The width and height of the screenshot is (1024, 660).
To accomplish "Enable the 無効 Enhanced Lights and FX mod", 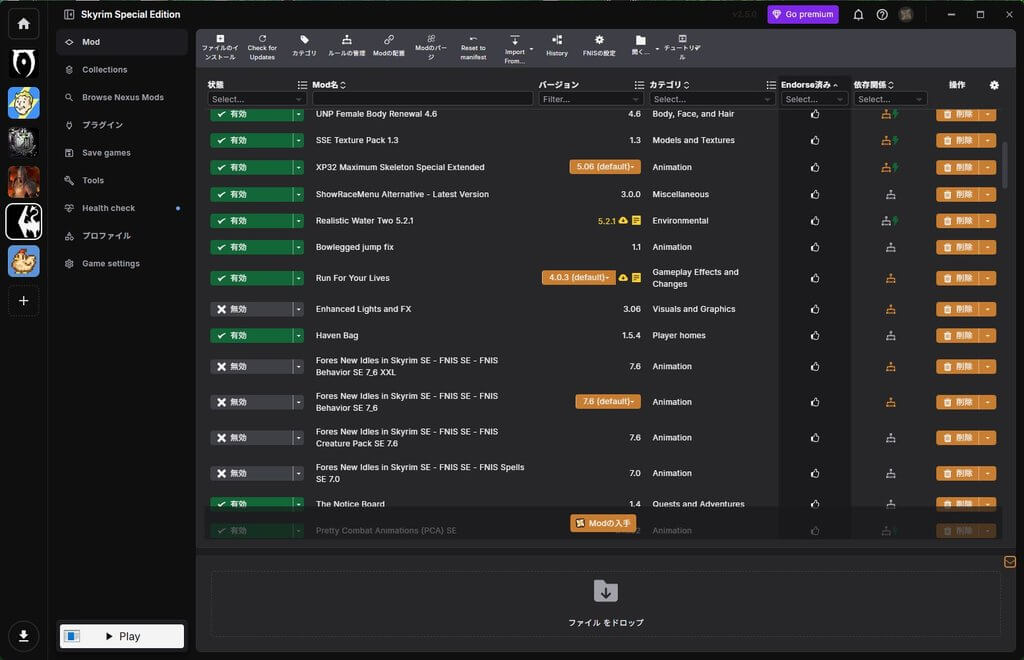I will [251, 309].
